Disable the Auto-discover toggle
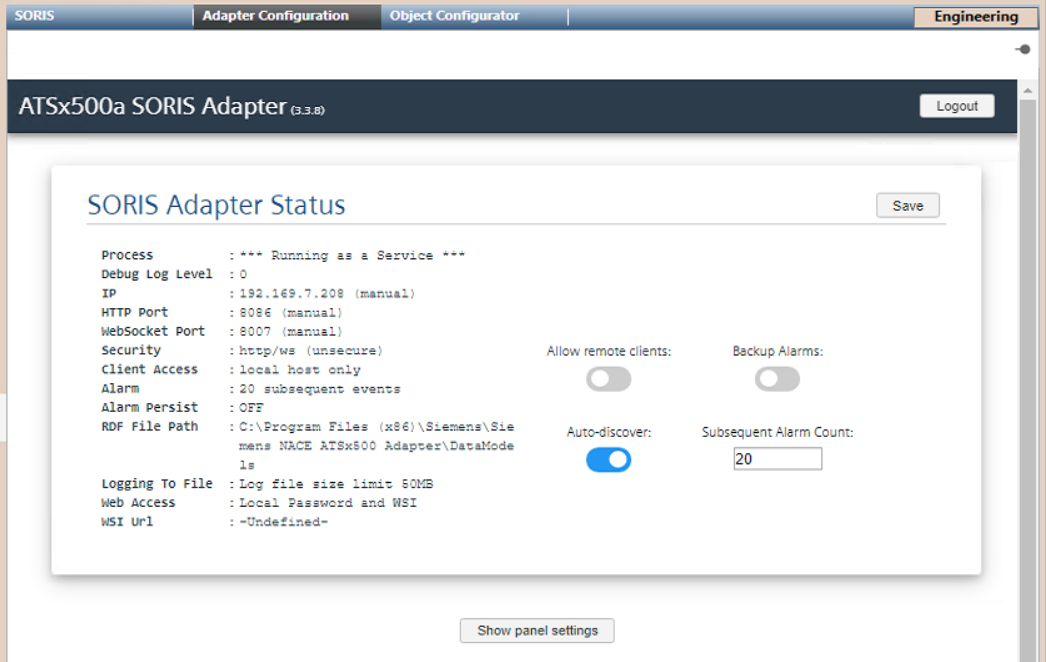The height and width of the screenshot is (662, 1046). tap(608, 460)
